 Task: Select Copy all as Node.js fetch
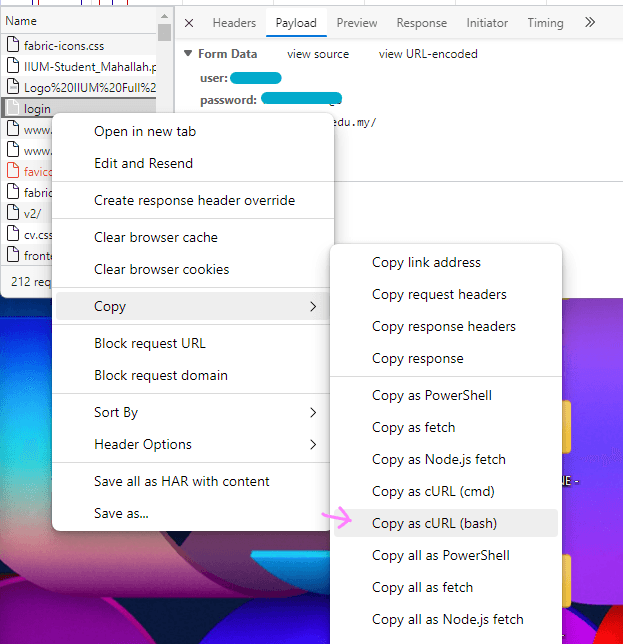click(x=446, y=620)
